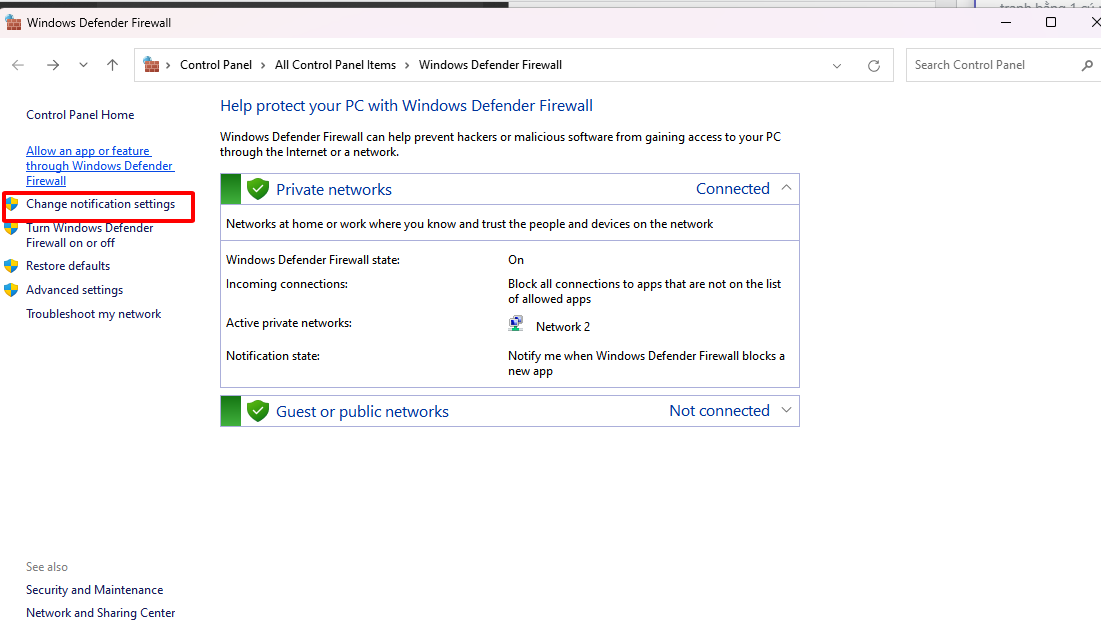The image size is (1101, 637).
Task: Click the title bar firewall app icon
Action: point(13,22)
